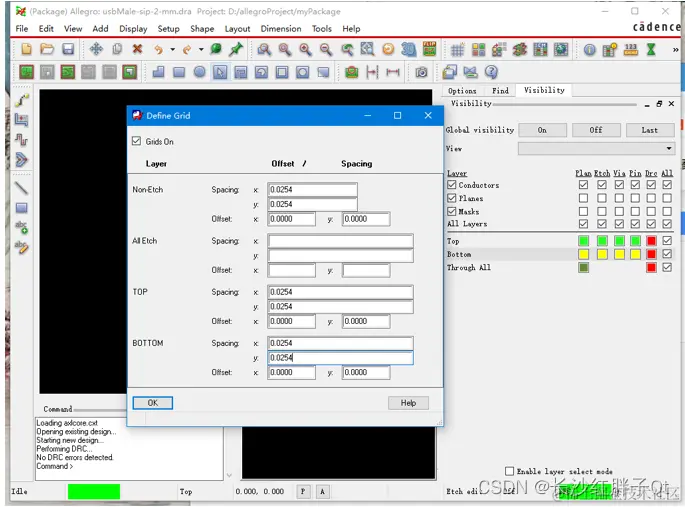Click the Grid toggle icon
The image size is (685, 507).
457,50
